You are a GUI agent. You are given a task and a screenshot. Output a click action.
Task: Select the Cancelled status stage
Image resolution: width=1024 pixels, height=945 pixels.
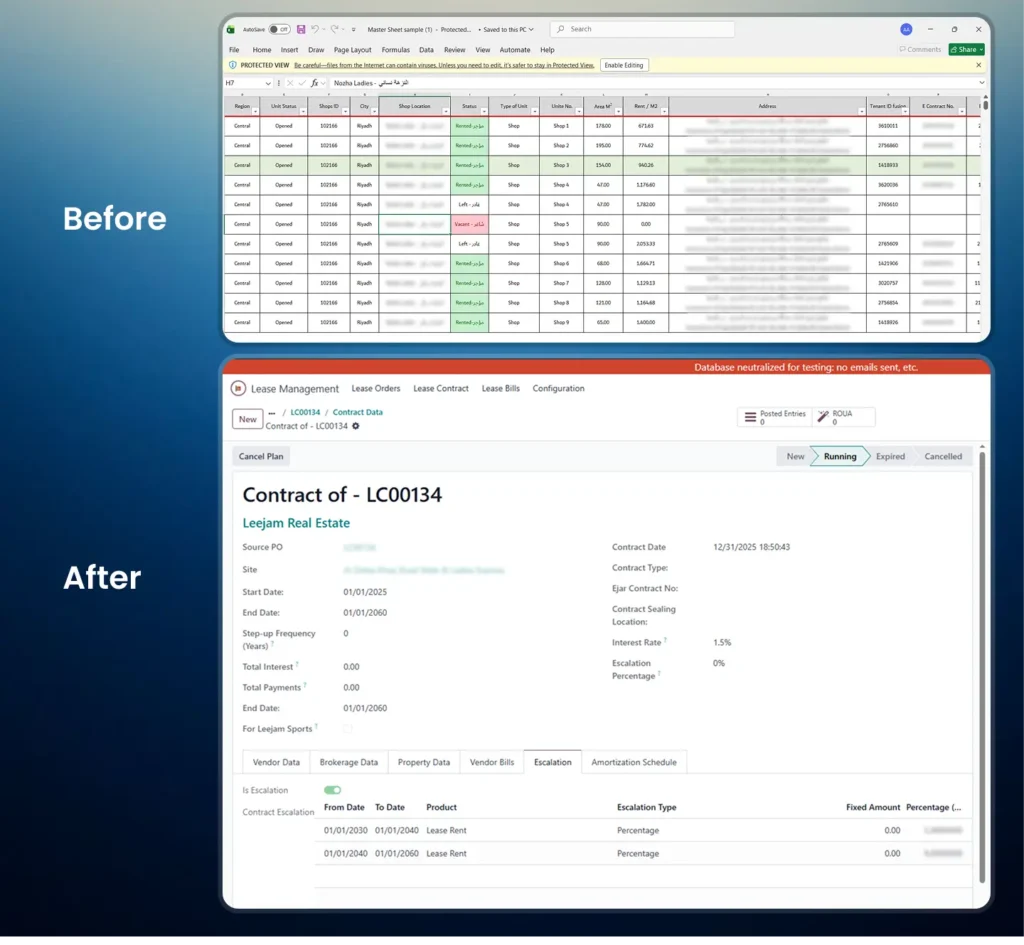click(942, 456)
